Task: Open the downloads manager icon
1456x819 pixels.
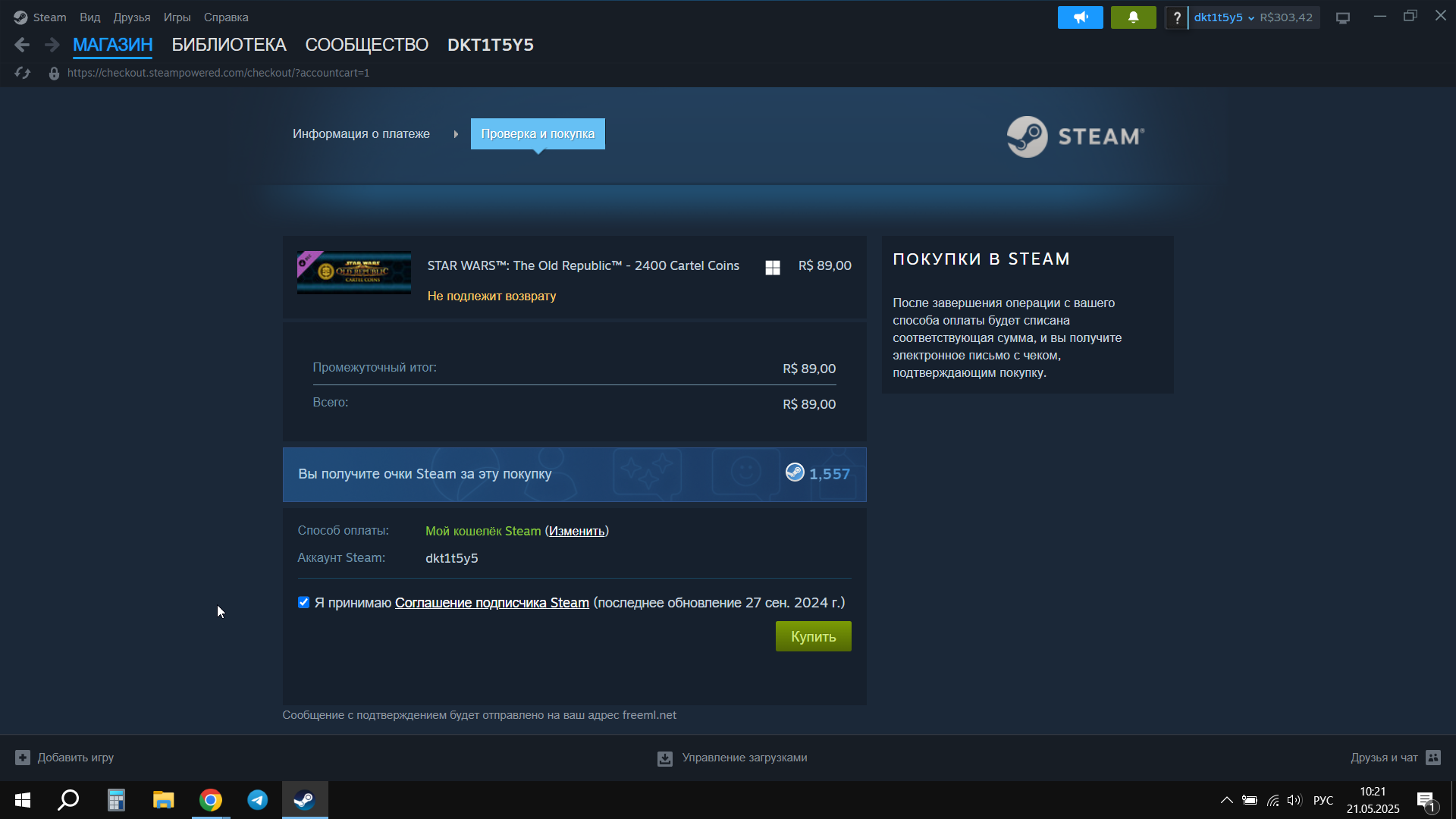Action: click(665, 758)
